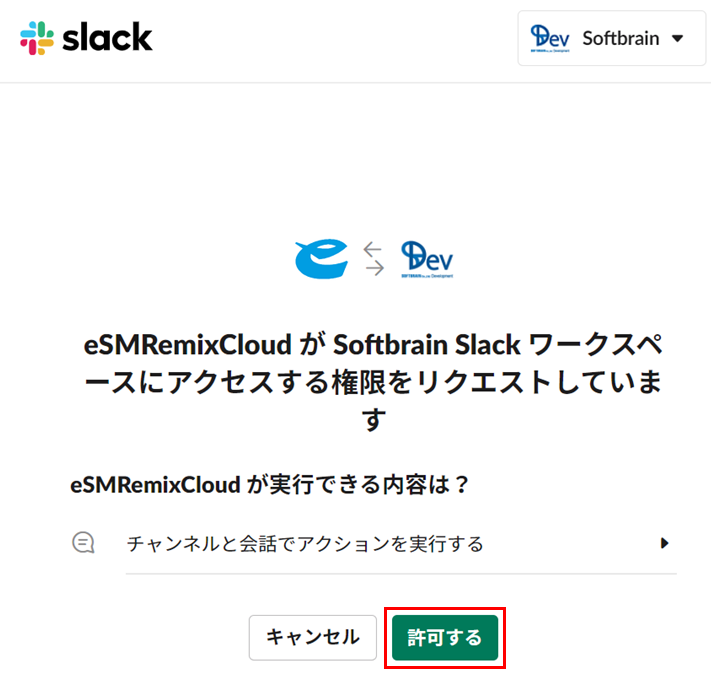
Task: Click the permission request heading text
Action: pos(374,382)
